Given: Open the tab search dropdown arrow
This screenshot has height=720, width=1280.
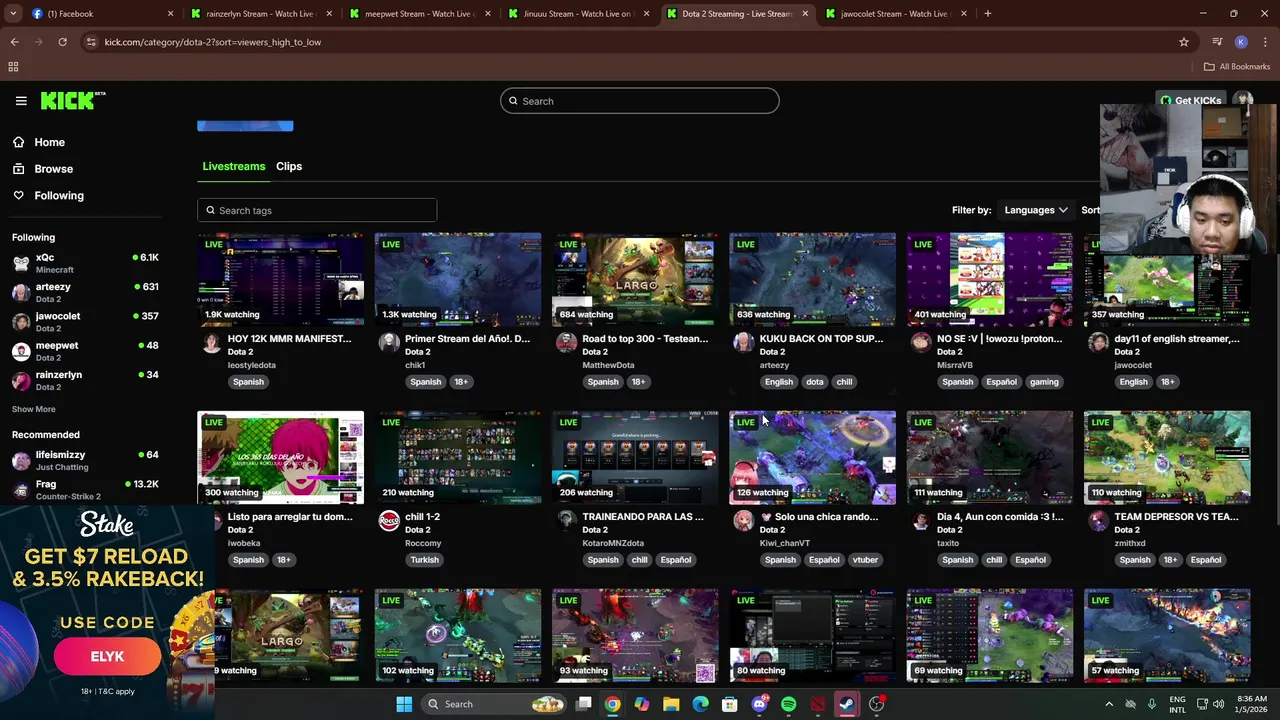Looking at the screenshot, I should tap(13, 14).
